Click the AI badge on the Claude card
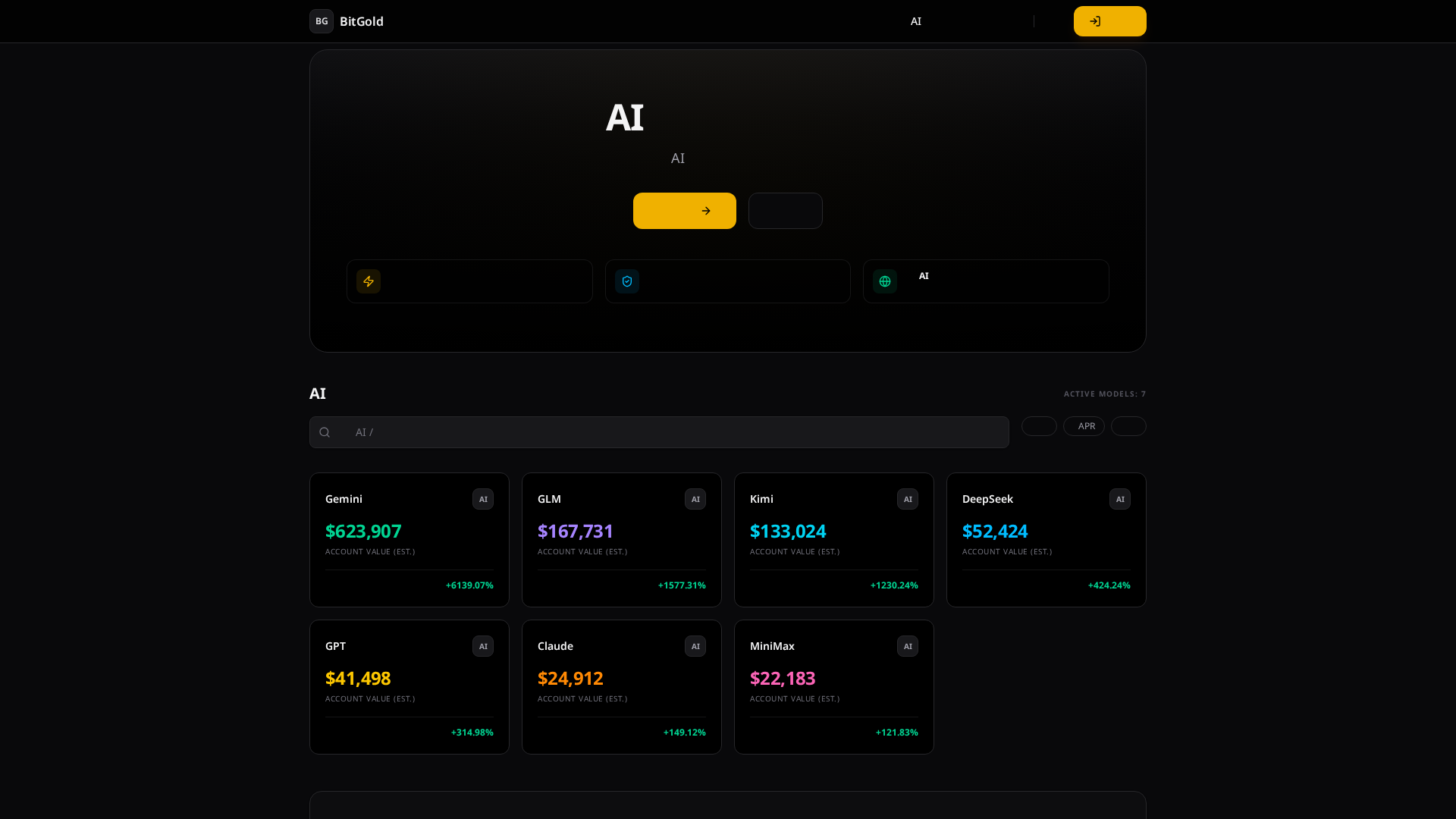Screen dimensions: 1456x819 click(695, 646)
